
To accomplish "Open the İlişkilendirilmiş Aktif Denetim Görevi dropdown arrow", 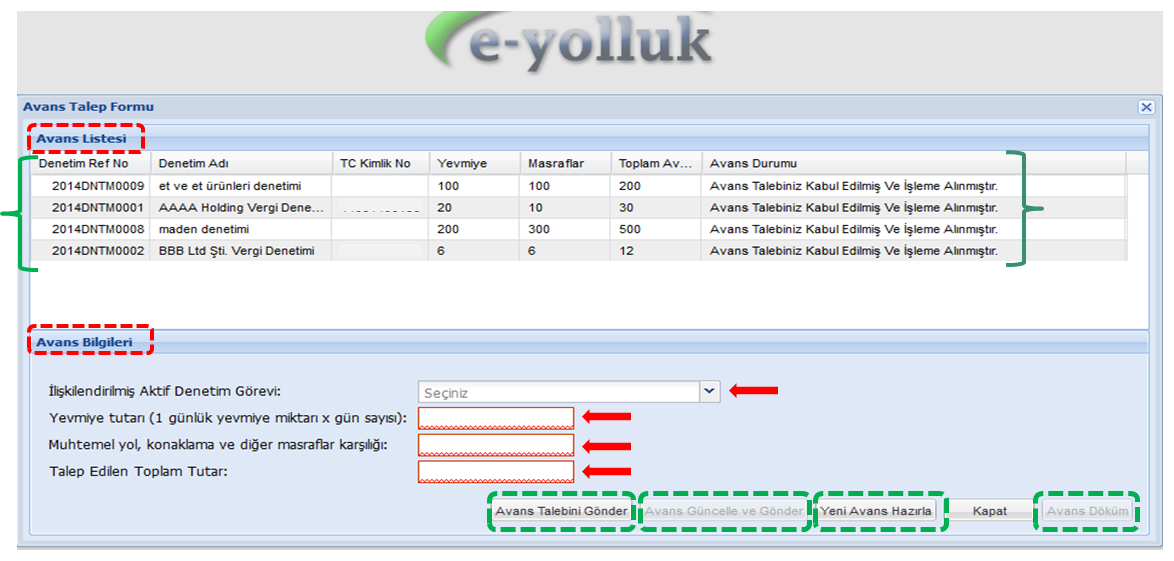I will pos(709,392).
